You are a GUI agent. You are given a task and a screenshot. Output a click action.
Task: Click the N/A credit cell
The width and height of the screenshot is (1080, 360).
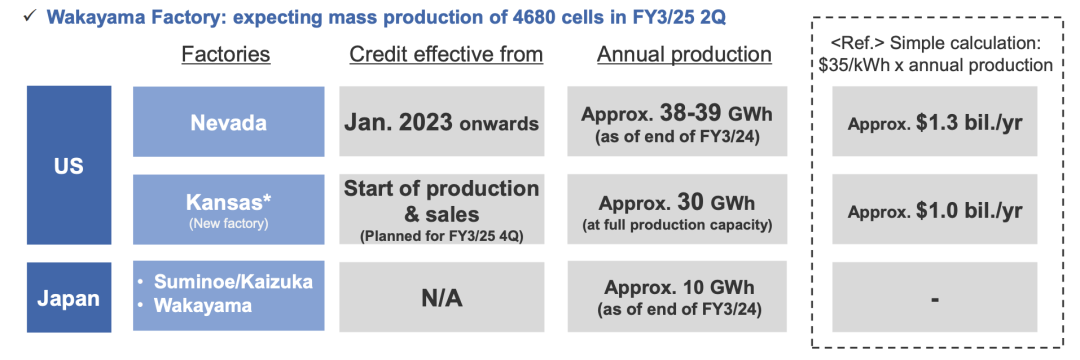click(442, 296)
